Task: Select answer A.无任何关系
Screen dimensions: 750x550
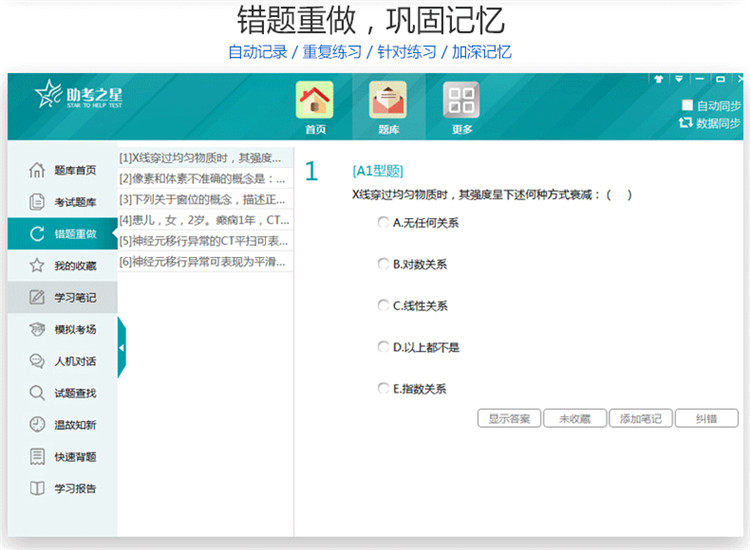Action: coord(383,222)
